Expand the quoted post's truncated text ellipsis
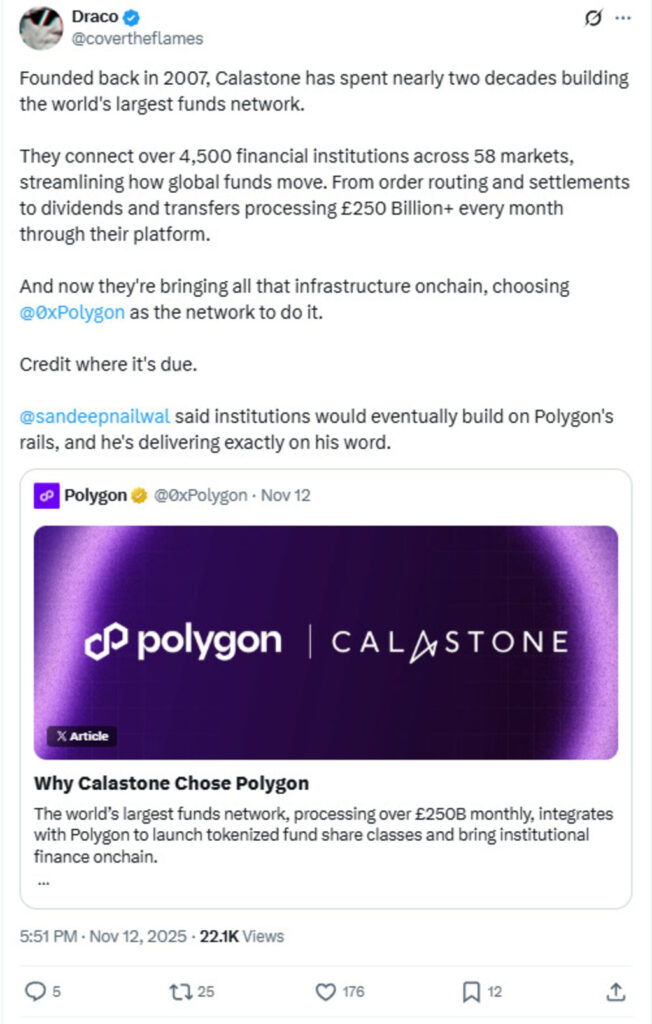This screenshot has height=1024, width=652. [x=42, y=882]
